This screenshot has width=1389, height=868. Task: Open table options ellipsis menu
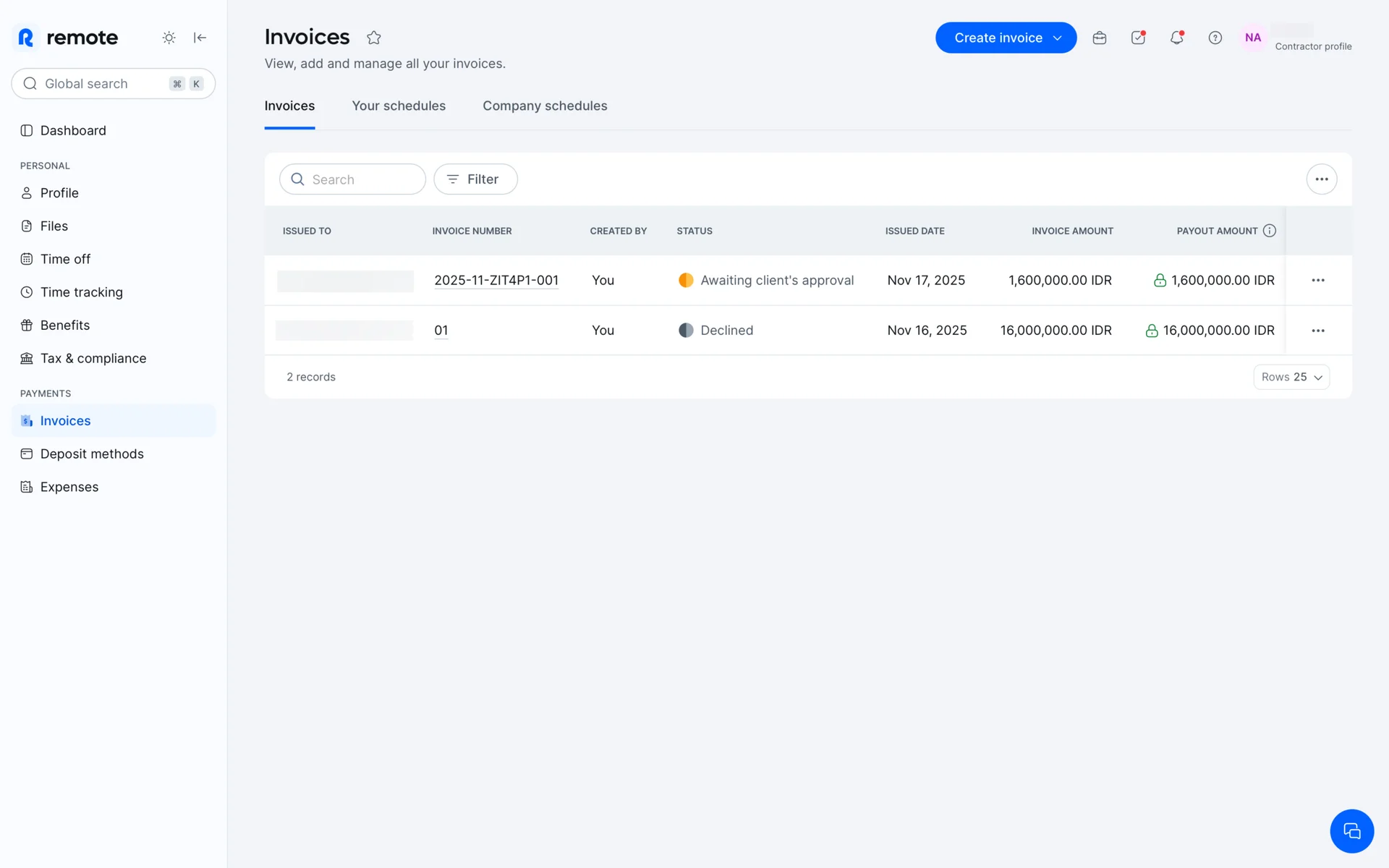pyautogui.click(x=1321, y=179)
